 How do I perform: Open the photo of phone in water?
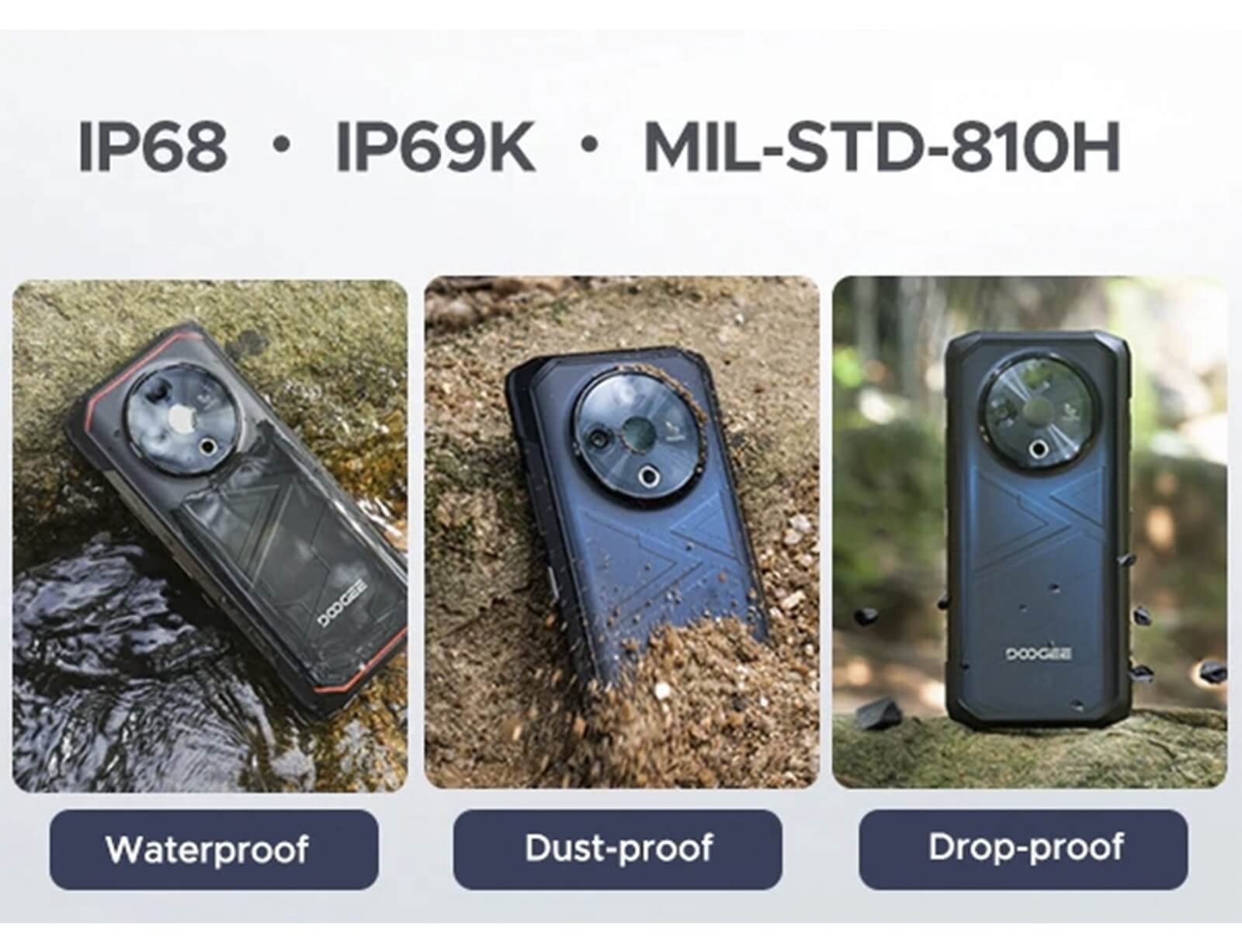210,535
